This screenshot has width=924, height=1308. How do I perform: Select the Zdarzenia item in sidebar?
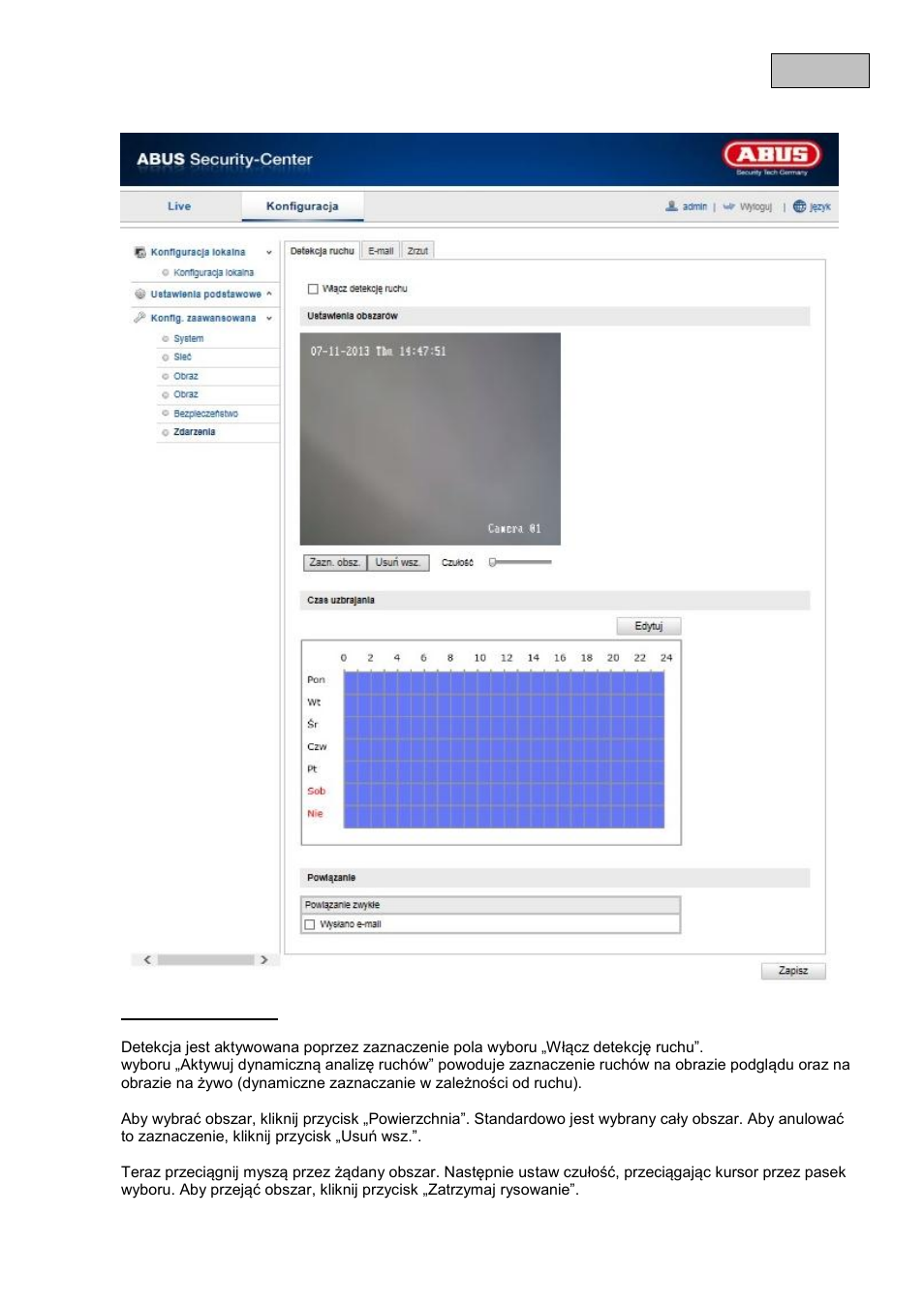(195, 432)
